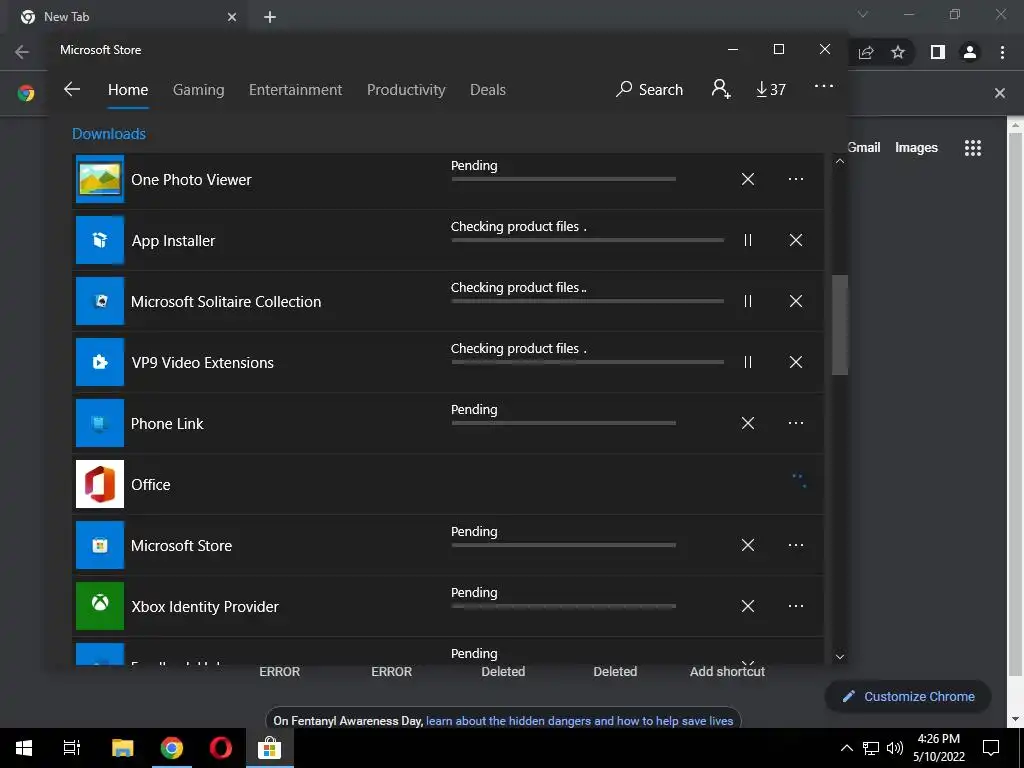Open Gmail link in Chrome window
This screenshot has width=1024, height=768.
tap(864, 148)
